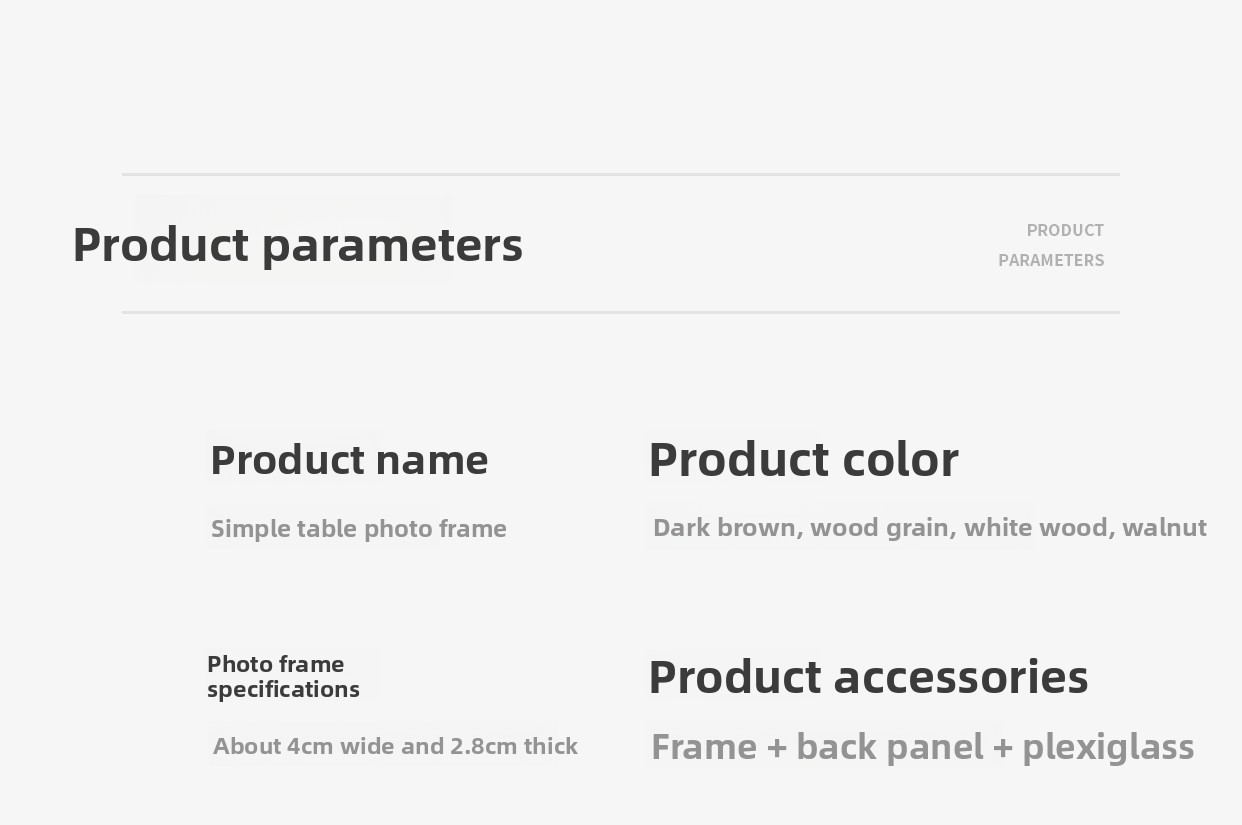Viewport: 1242px width, 825px height.
Task: Click the 'Product color' heading
Action: (x=803, y=460)
